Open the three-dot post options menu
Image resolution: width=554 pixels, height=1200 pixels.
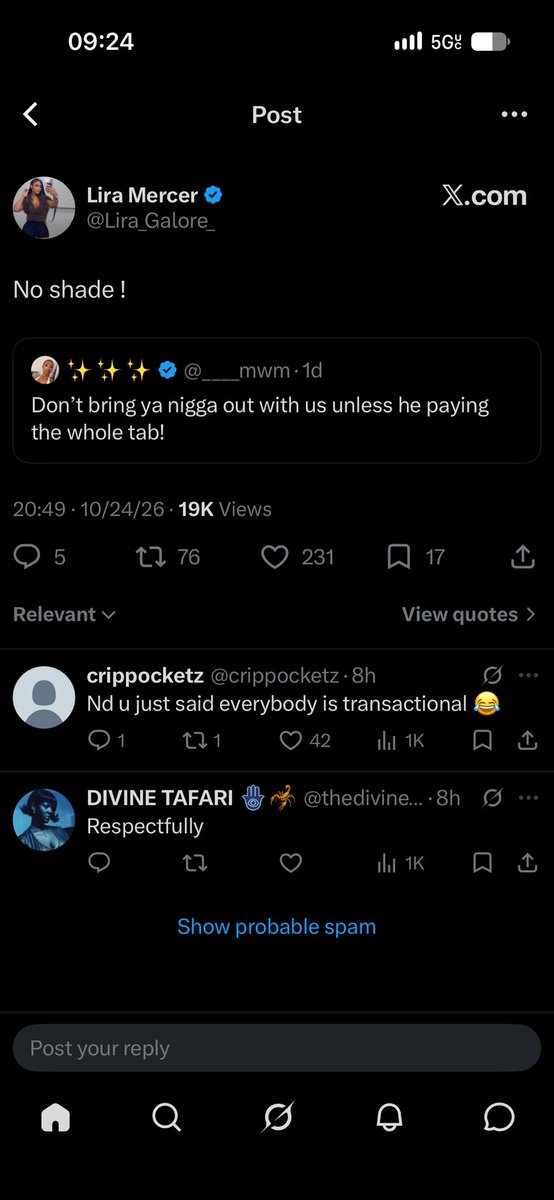513,115
